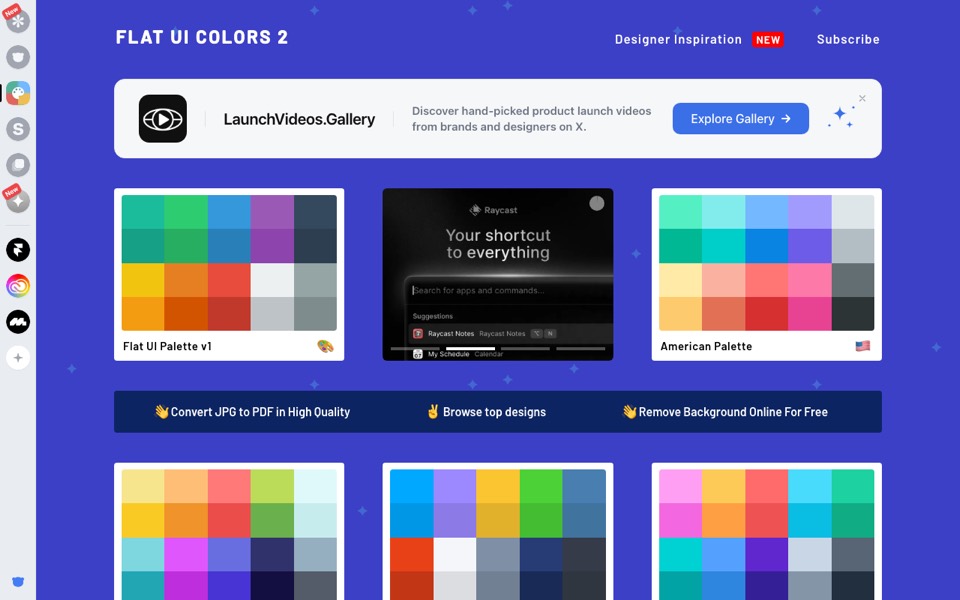Click the small blue bear icon at sidebar bottom
The height and width of the screenshot is (600, 960).
[x=18, y=582]
